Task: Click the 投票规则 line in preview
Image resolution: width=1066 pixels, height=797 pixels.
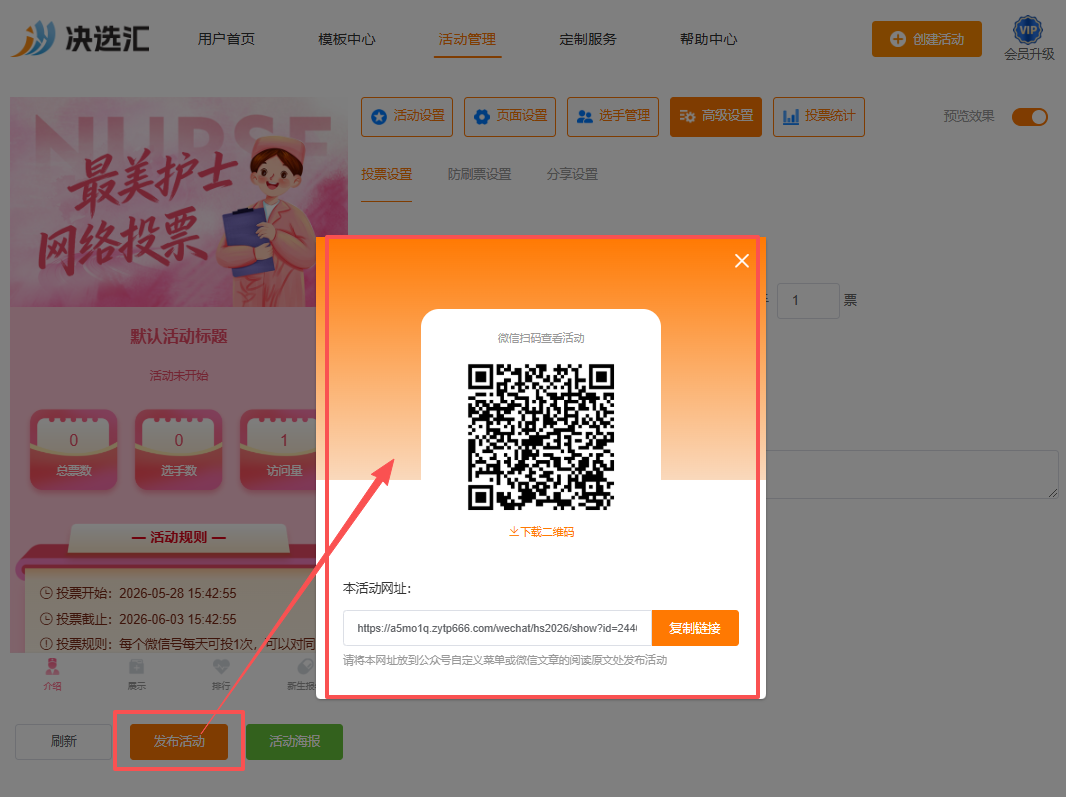Action: tap(178, 643)
